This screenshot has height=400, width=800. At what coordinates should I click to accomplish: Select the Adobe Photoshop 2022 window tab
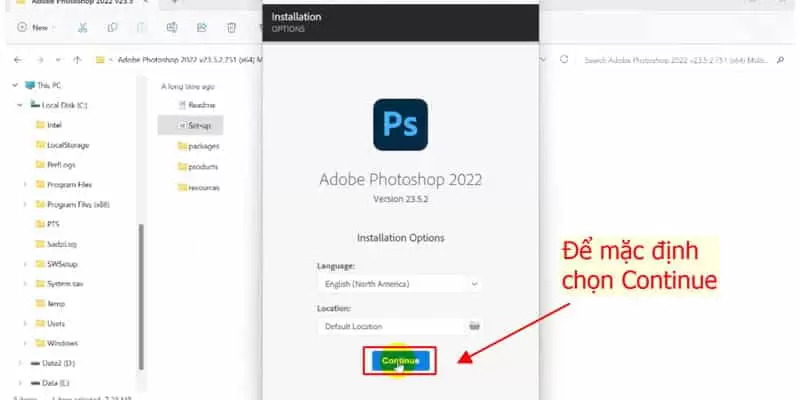82,3
